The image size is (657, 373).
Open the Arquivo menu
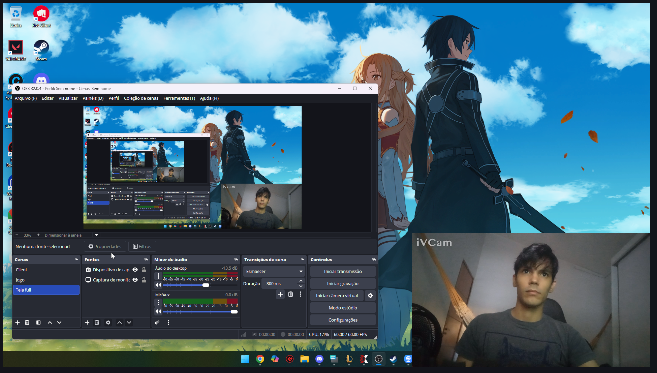(x=26, y=98)
